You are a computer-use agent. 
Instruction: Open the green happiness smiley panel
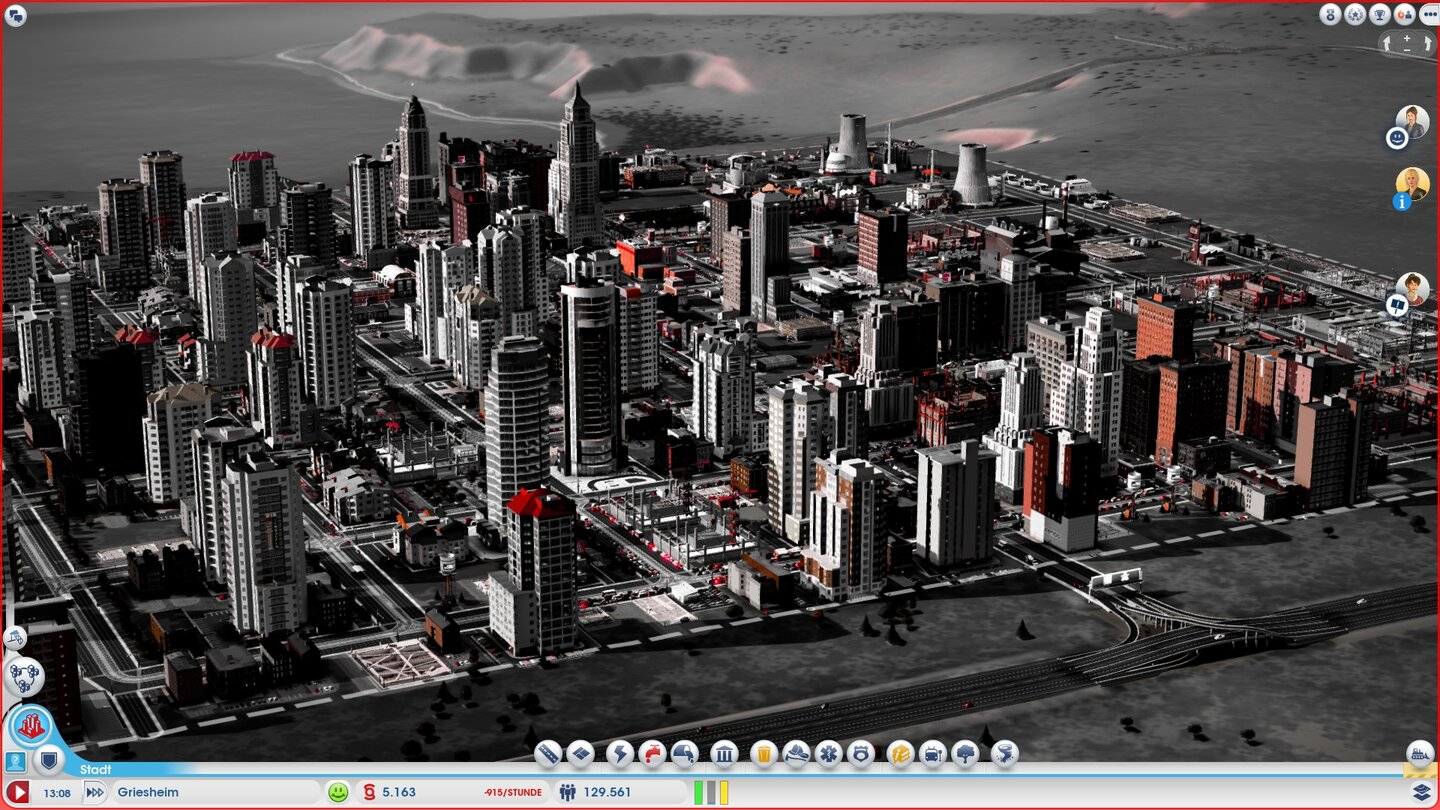coord(339,792)
